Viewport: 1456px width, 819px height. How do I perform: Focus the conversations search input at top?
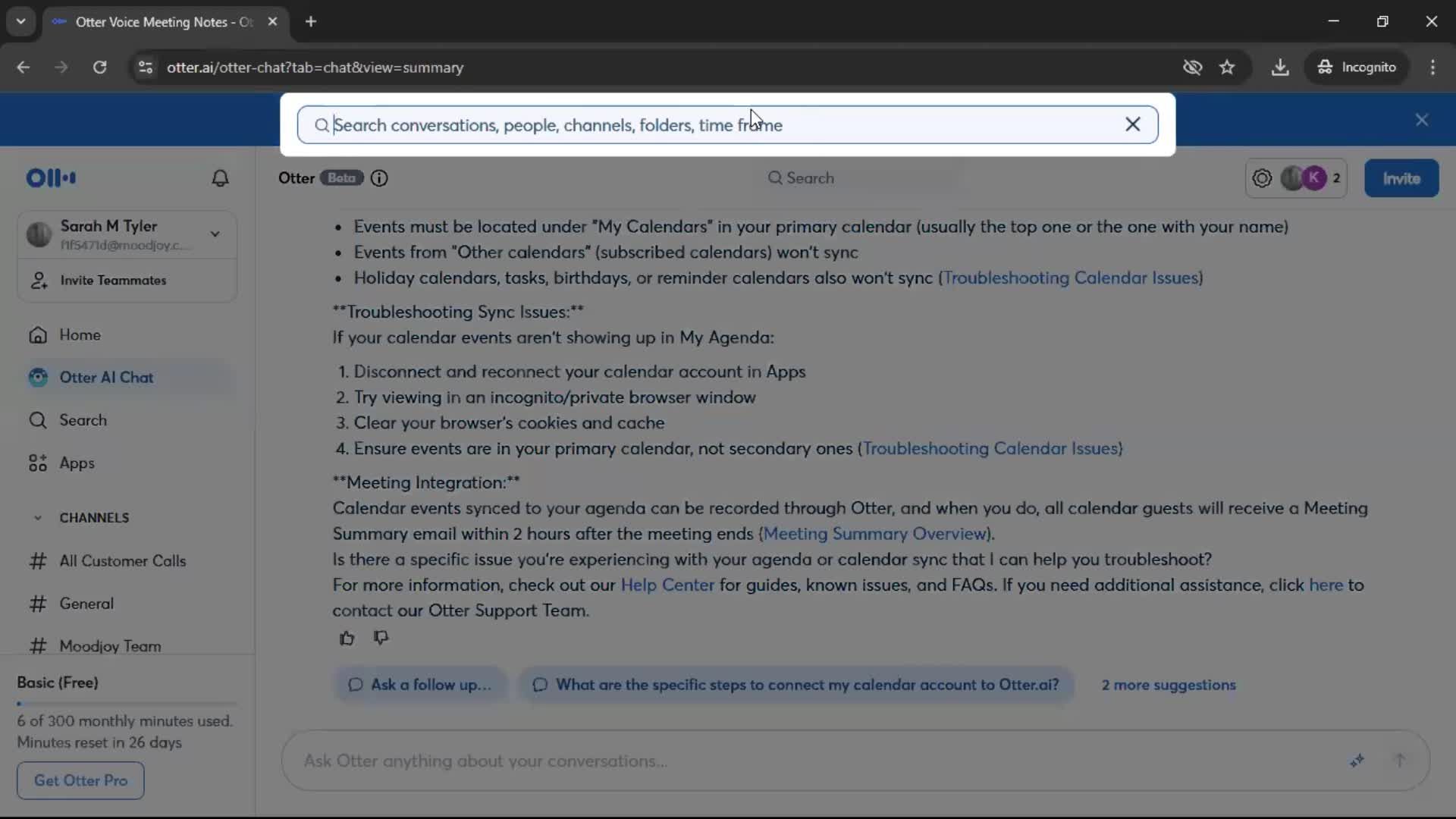(x=726, y=124)
